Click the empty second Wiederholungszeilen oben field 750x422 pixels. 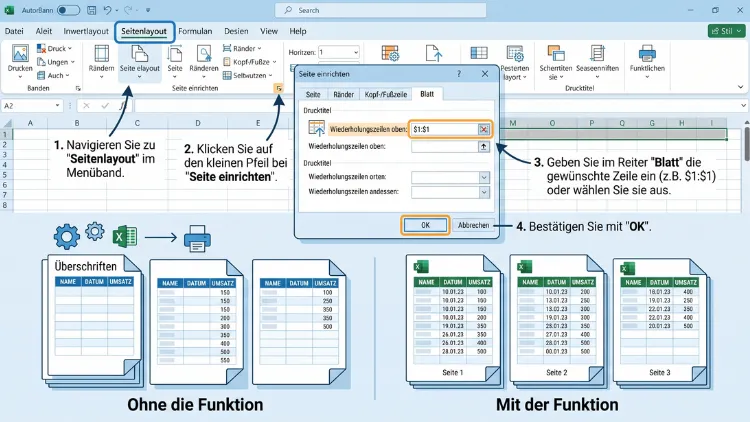pos(445,146)
